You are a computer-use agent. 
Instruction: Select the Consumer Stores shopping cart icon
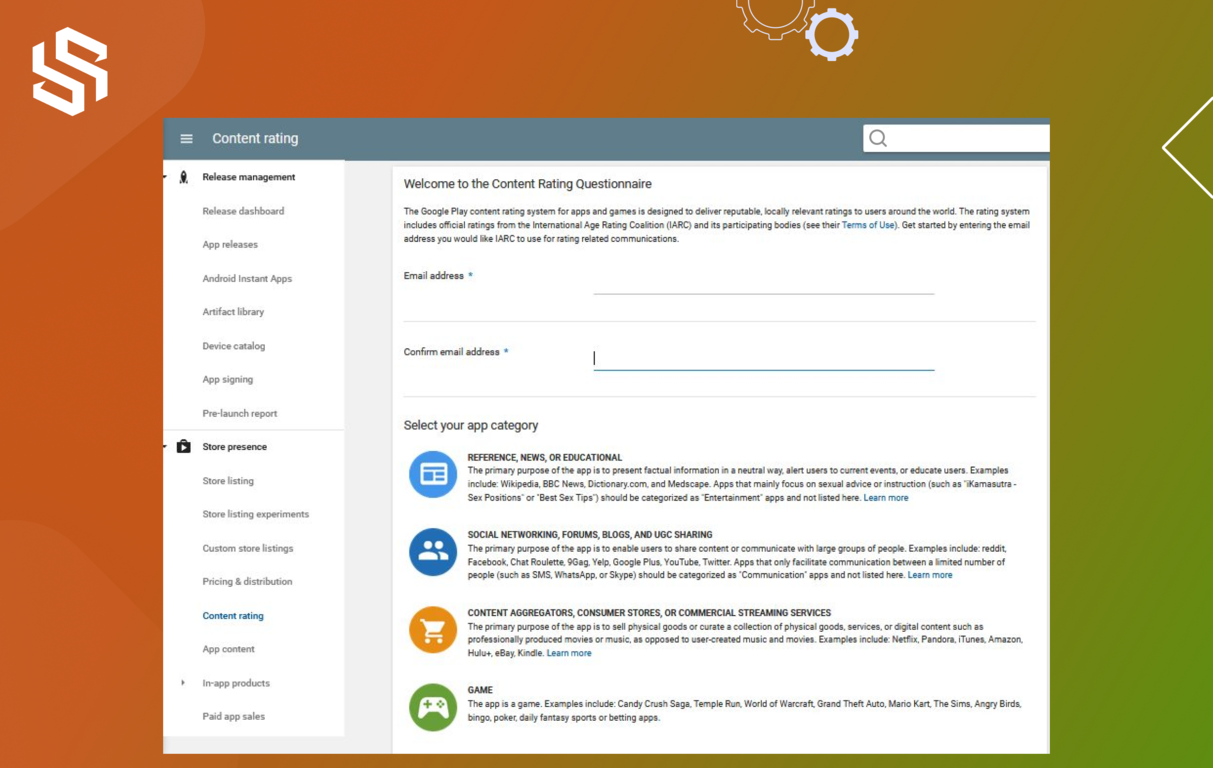pos(433,630)
